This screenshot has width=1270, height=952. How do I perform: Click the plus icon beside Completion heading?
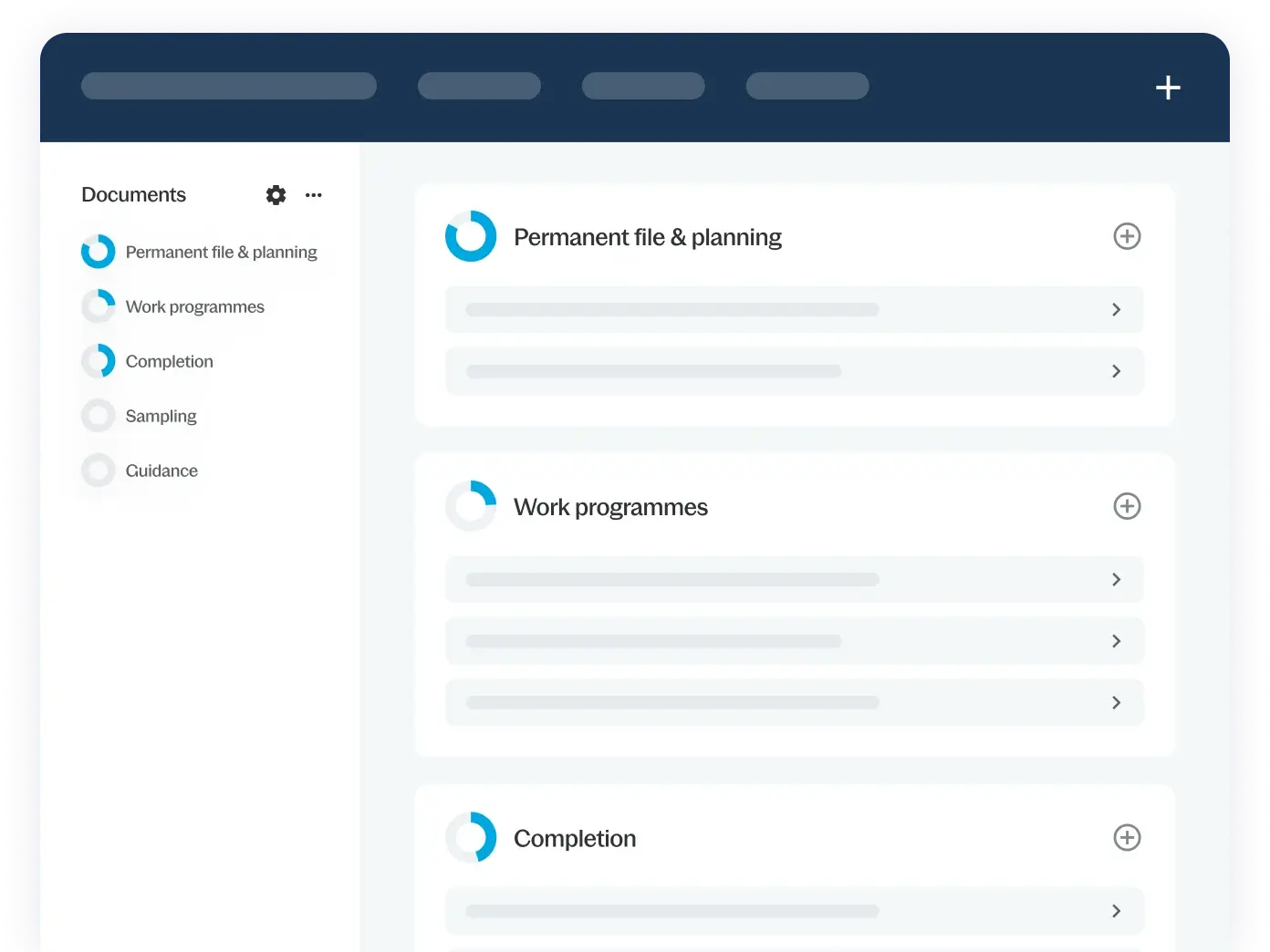(1127, 837)
